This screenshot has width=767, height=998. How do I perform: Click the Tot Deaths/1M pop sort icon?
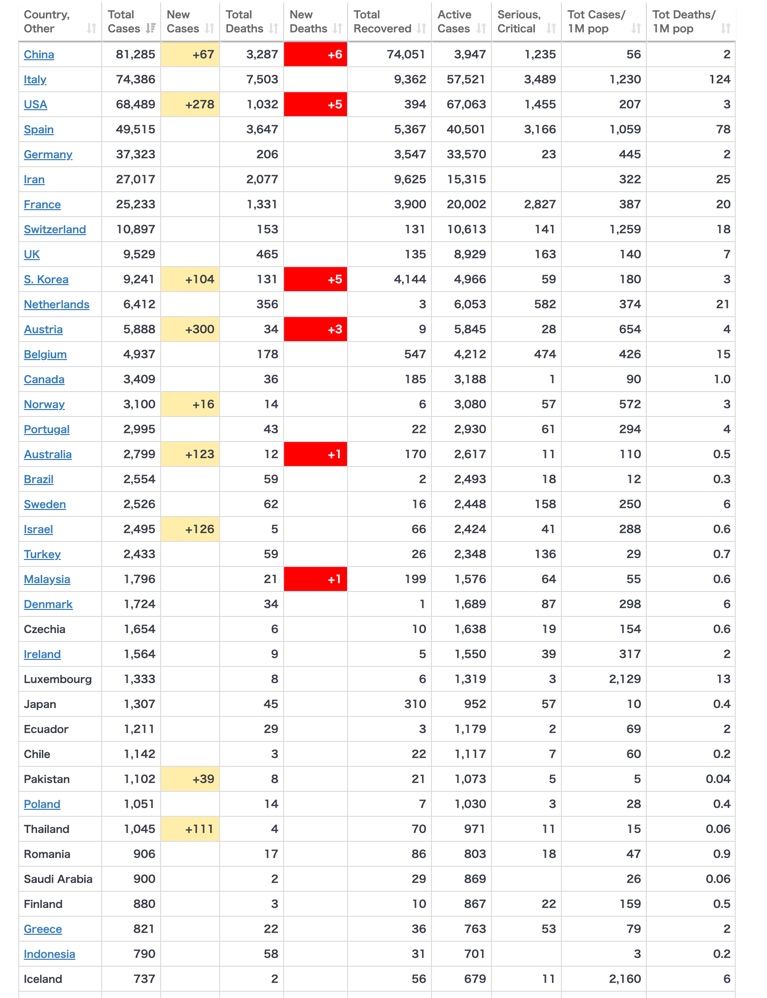coord(725,29)
